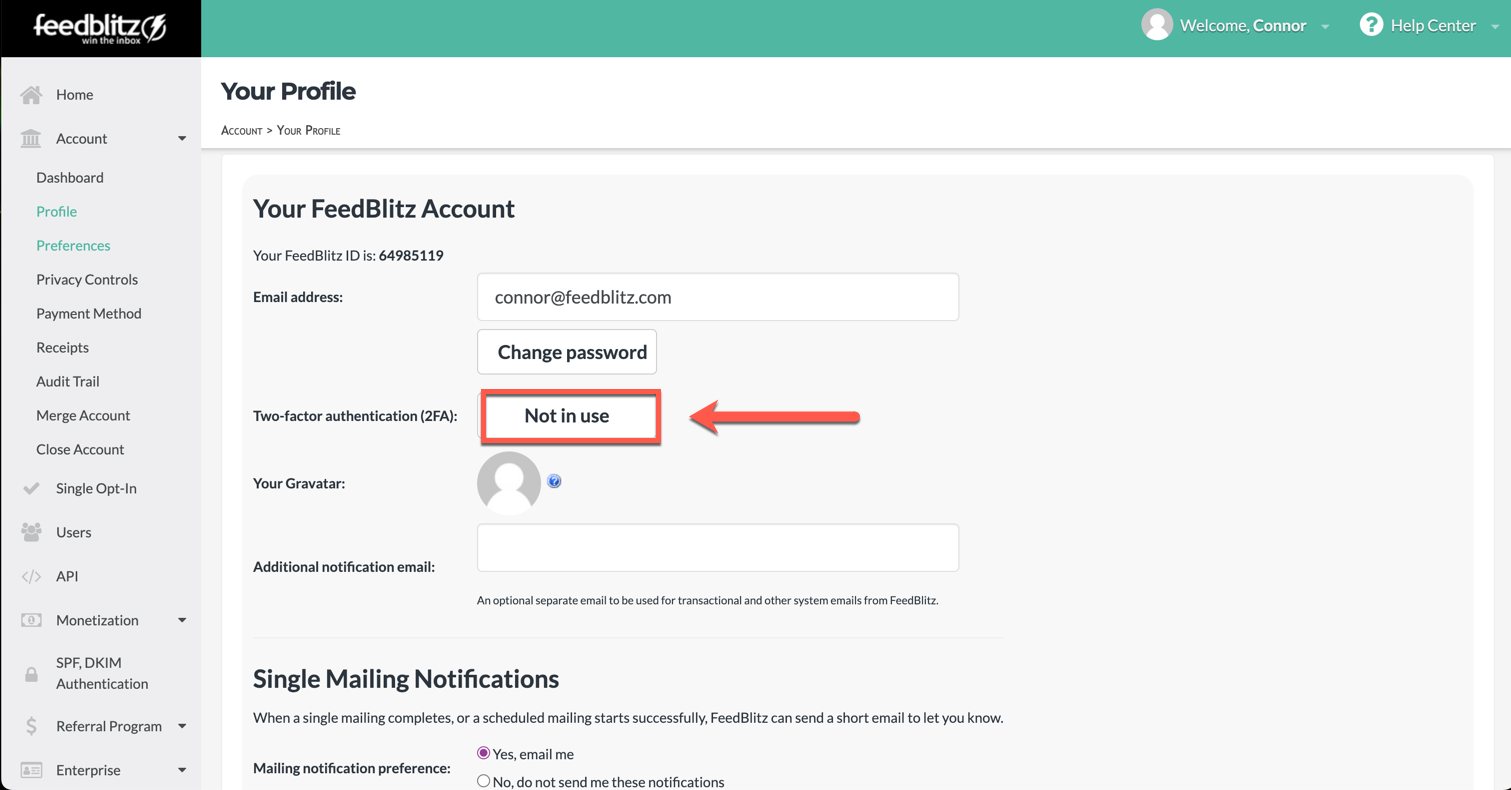Image resolution: width=1511 pixels, height=790 pixels.
Task: Open Users label in the sidebar
Action: 74,532
